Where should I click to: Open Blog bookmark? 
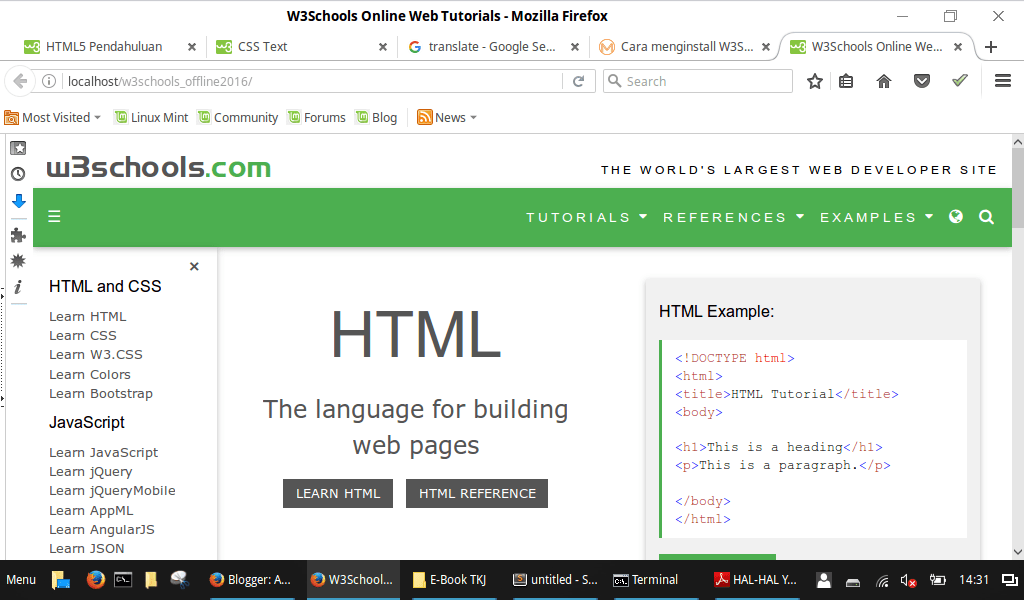tap(377, 118)
